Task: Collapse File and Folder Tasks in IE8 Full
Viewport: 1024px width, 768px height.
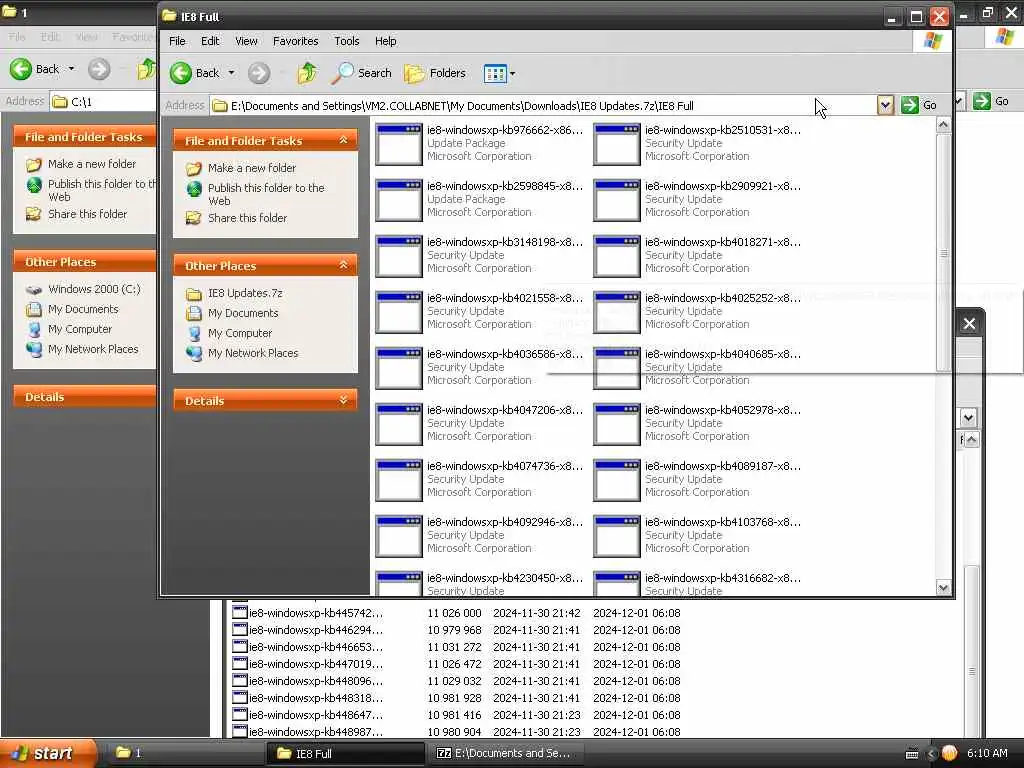Action: coord(343,140)
